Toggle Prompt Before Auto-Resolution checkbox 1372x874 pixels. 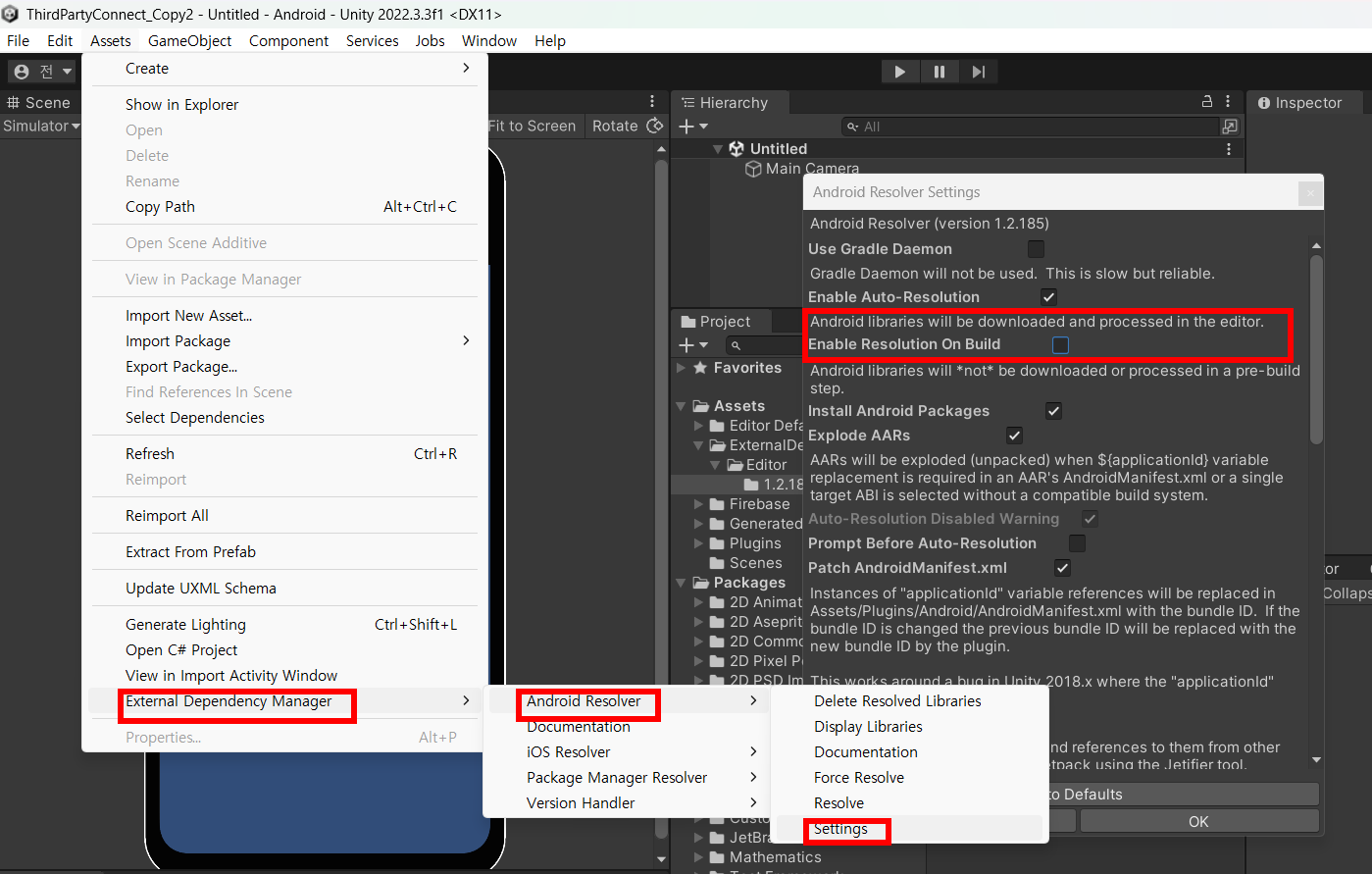click(x=1077, y=543)
